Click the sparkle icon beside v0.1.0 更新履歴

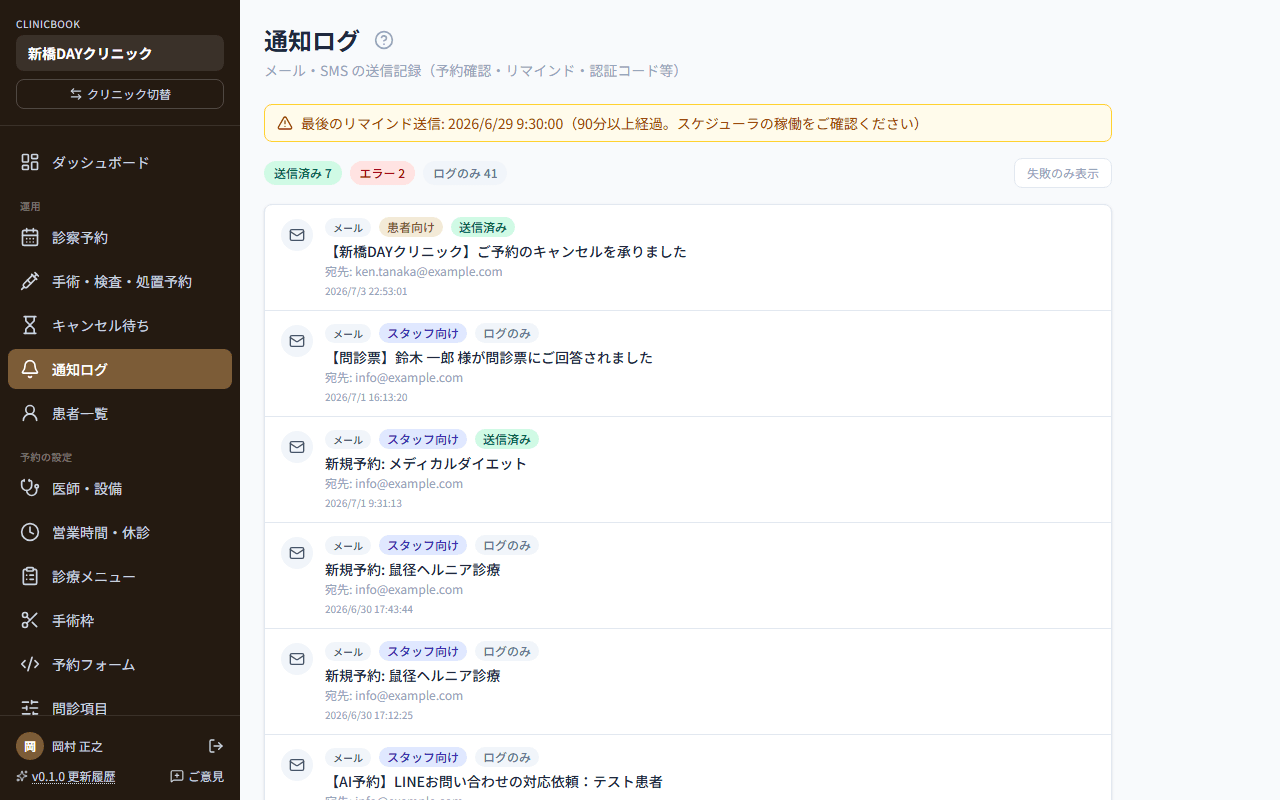coord(22,776)
